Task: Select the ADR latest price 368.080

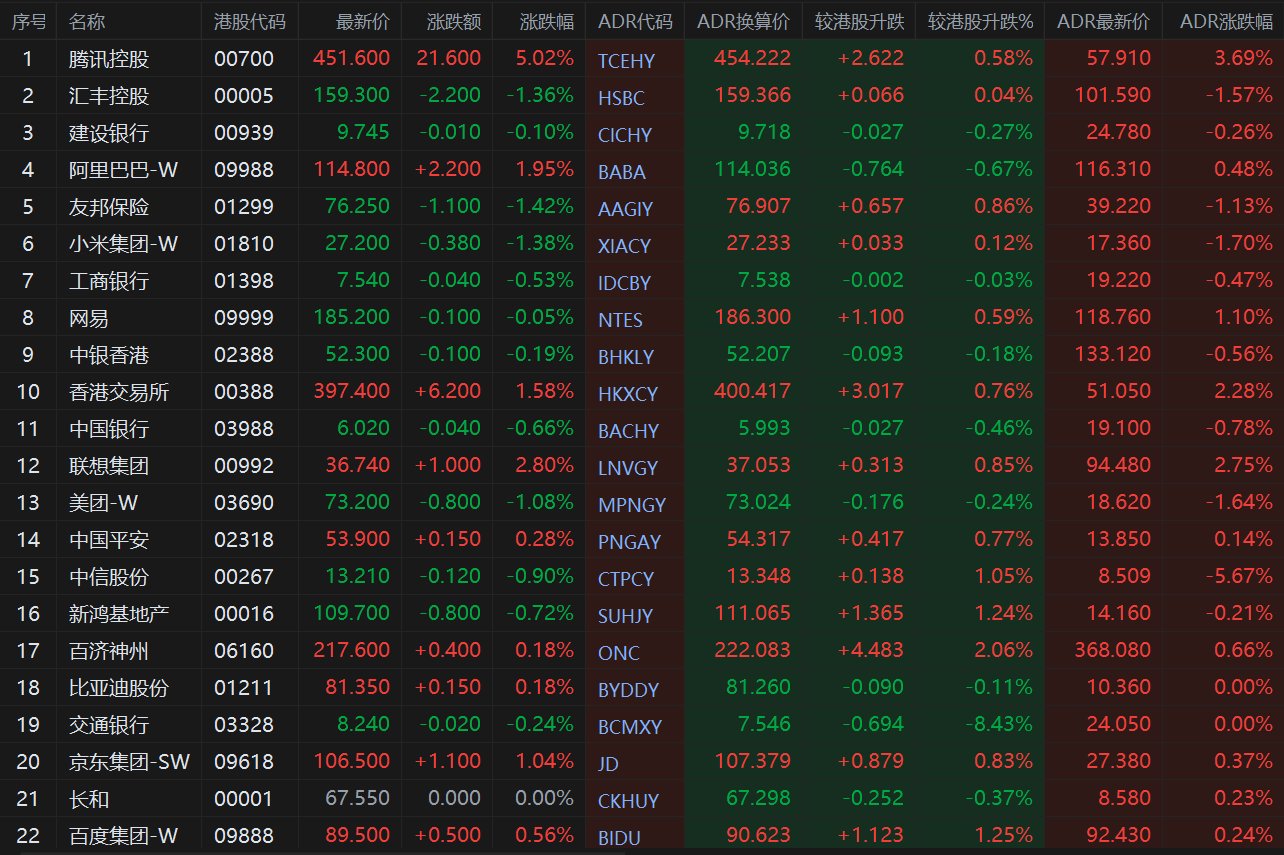Action: (1113, 651)
